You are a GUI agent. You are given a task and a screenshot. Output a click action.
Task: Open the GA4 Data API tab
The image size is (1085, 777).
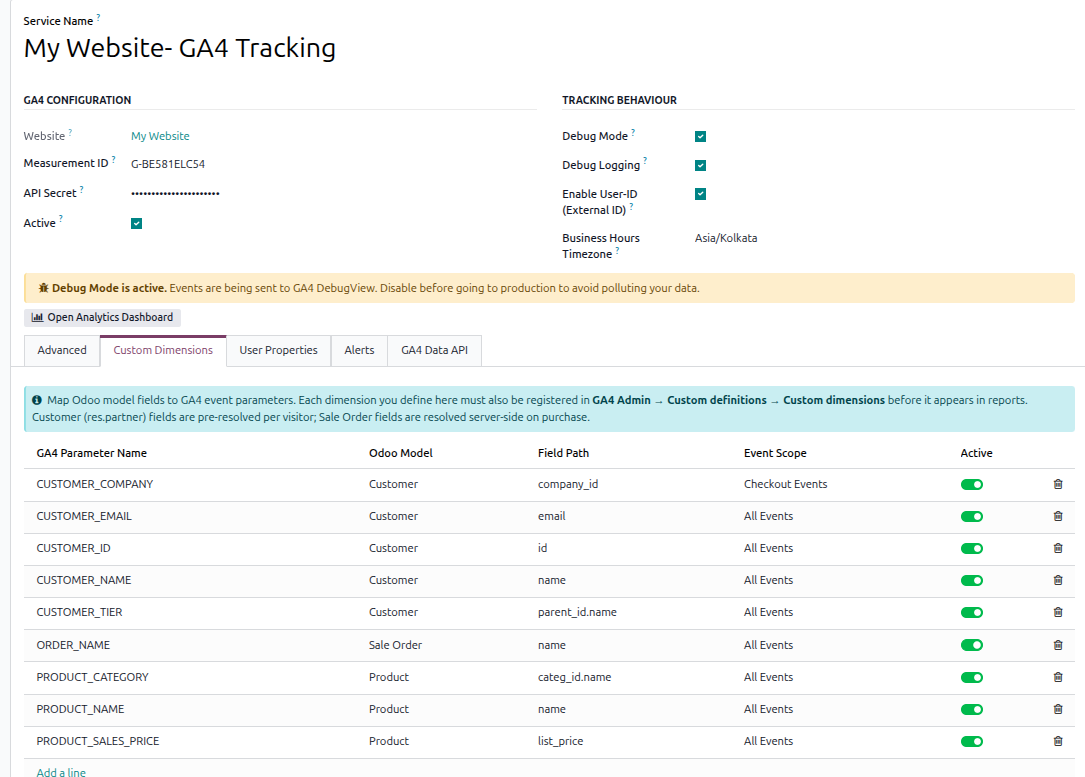point(435,350)
